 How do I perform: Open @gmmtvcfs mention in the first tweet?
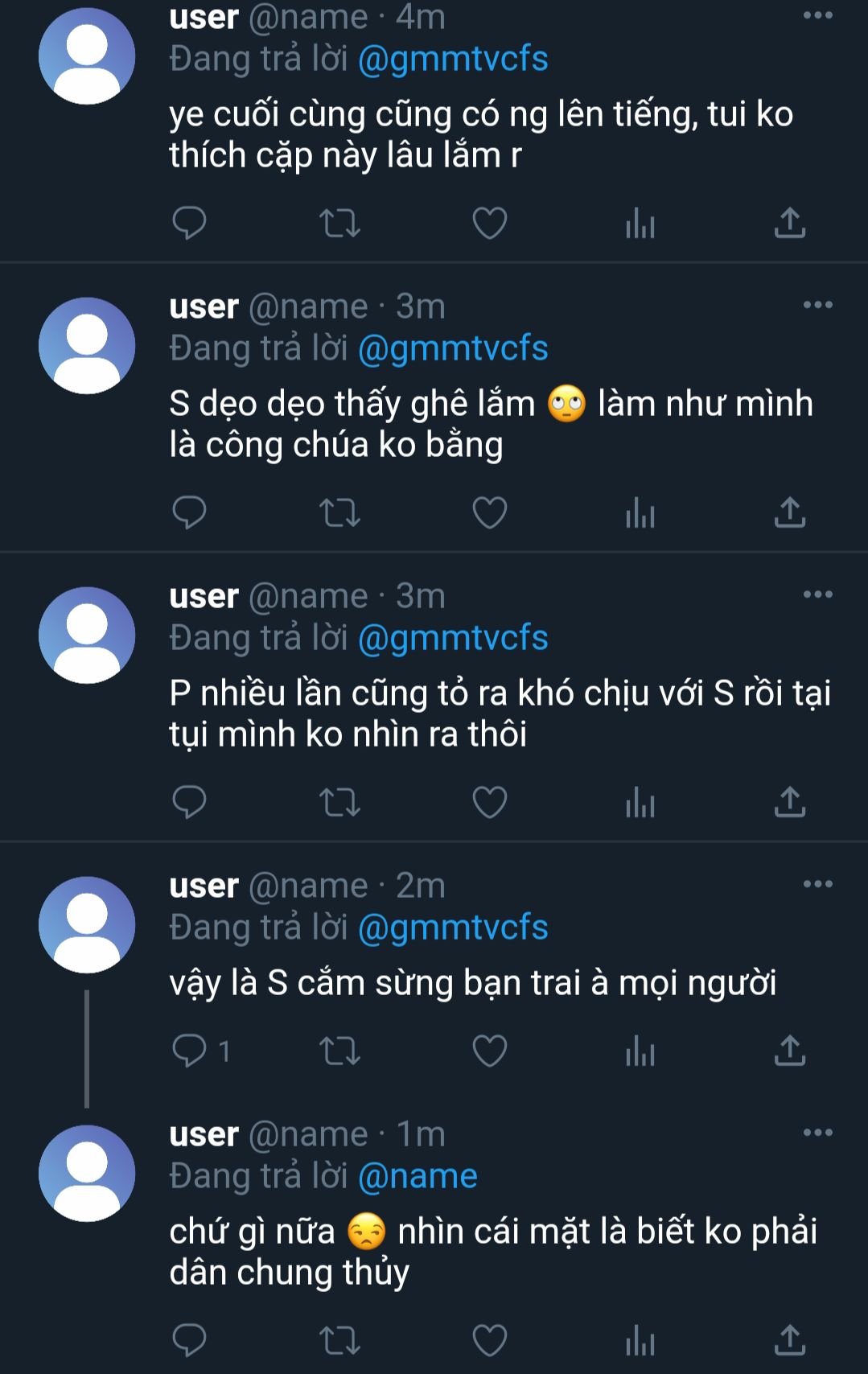click(x=453, y=59)
